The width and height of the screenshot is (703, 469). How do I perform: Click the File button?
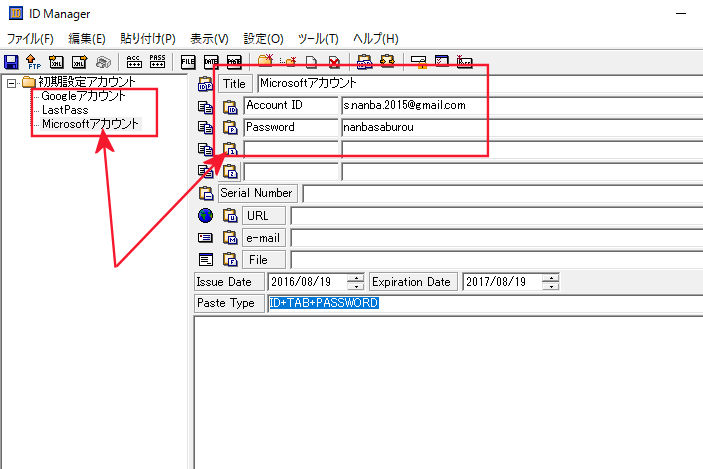(264, 260)
